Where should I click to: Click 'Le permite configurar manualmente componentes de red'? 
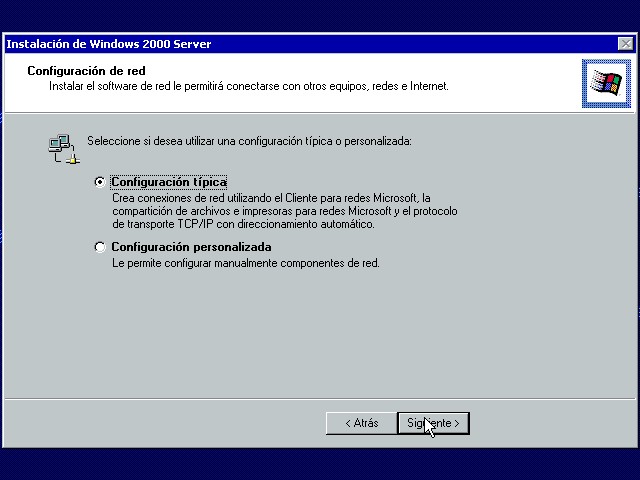point(246,263)
